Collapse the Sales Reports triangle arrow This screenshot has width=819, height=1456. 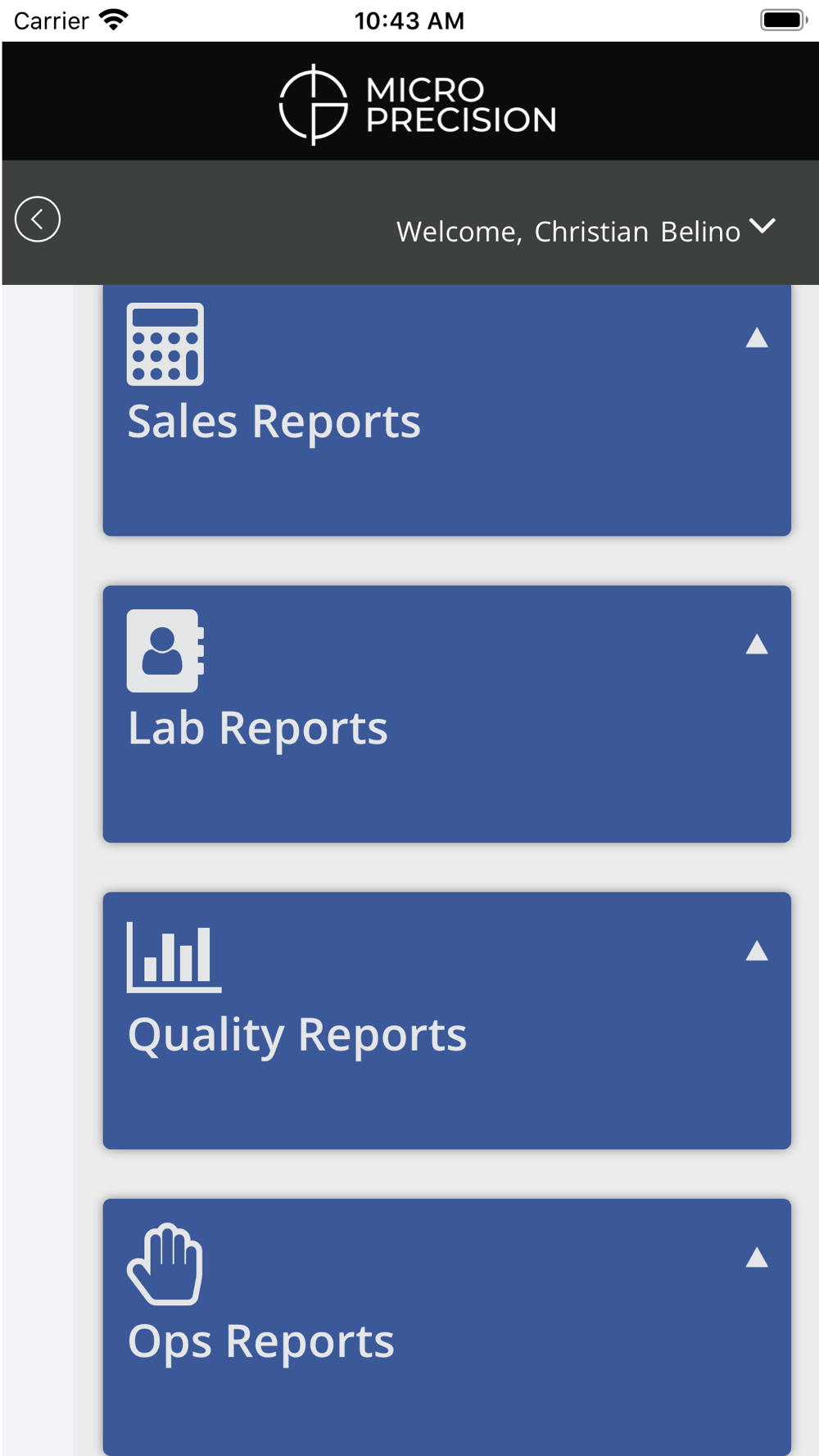point(757,338)
